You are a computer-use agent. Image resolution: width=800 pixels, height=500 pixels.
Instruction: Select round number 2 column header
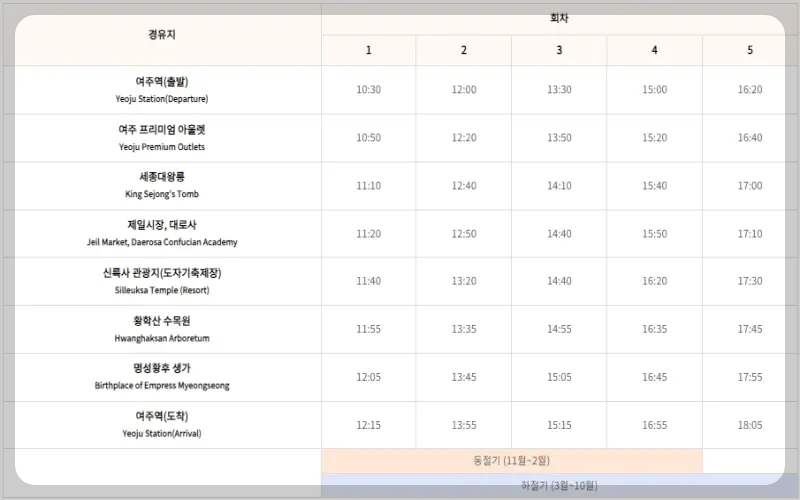click(x=464, y=50)
